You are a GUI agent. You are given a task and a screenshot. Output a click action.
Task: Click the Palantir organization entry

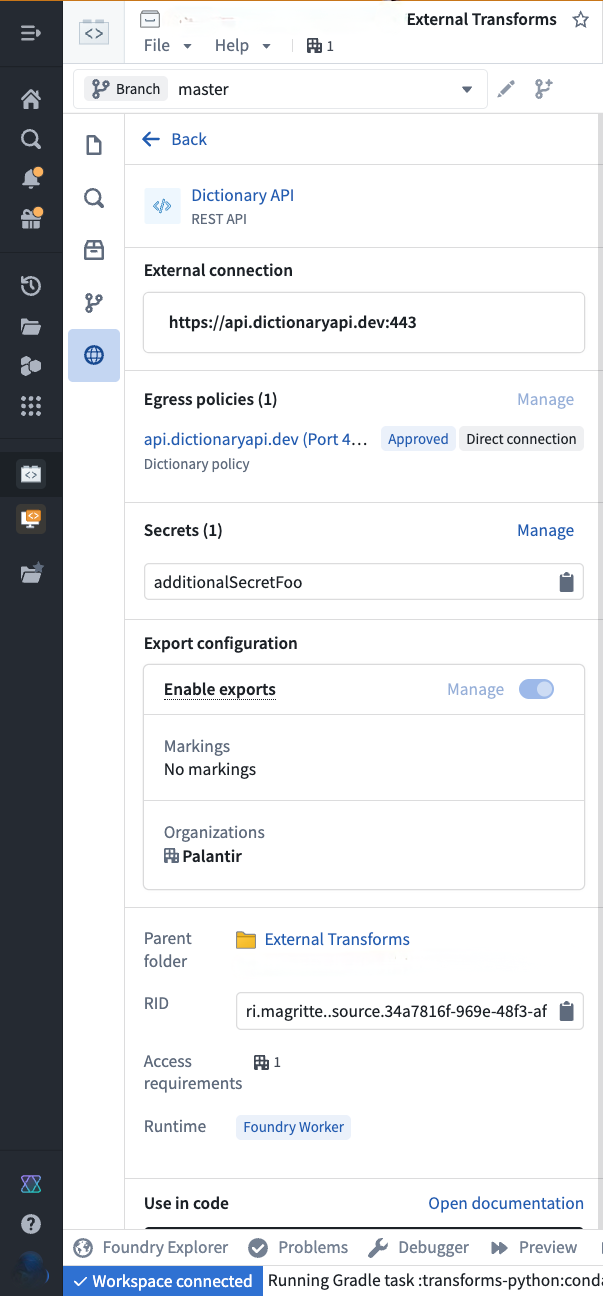point(203,856)
